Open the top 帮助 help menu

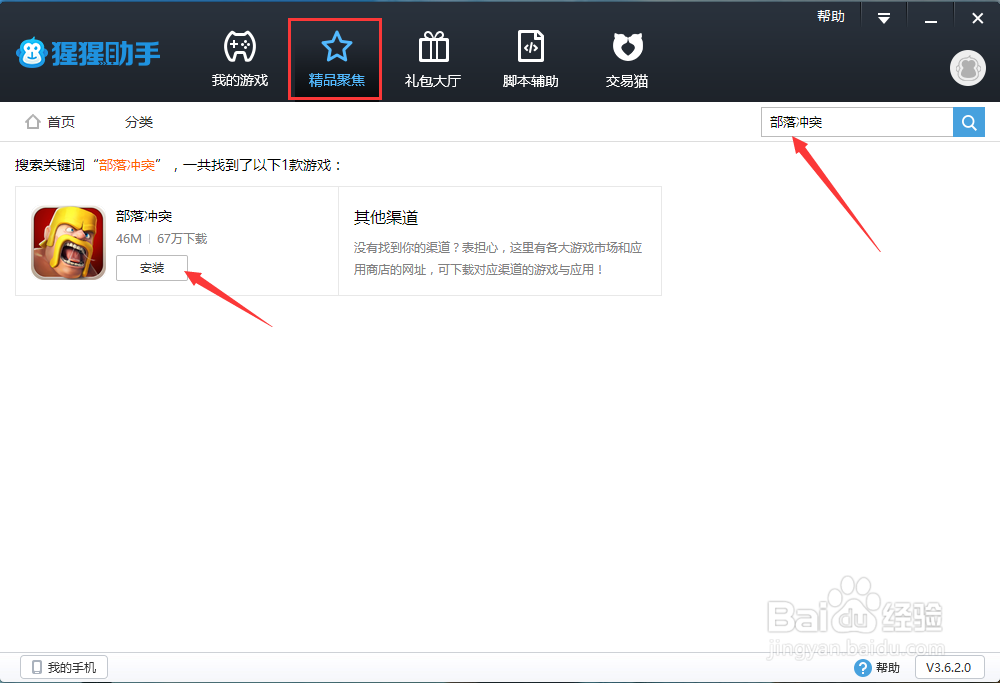831,15
